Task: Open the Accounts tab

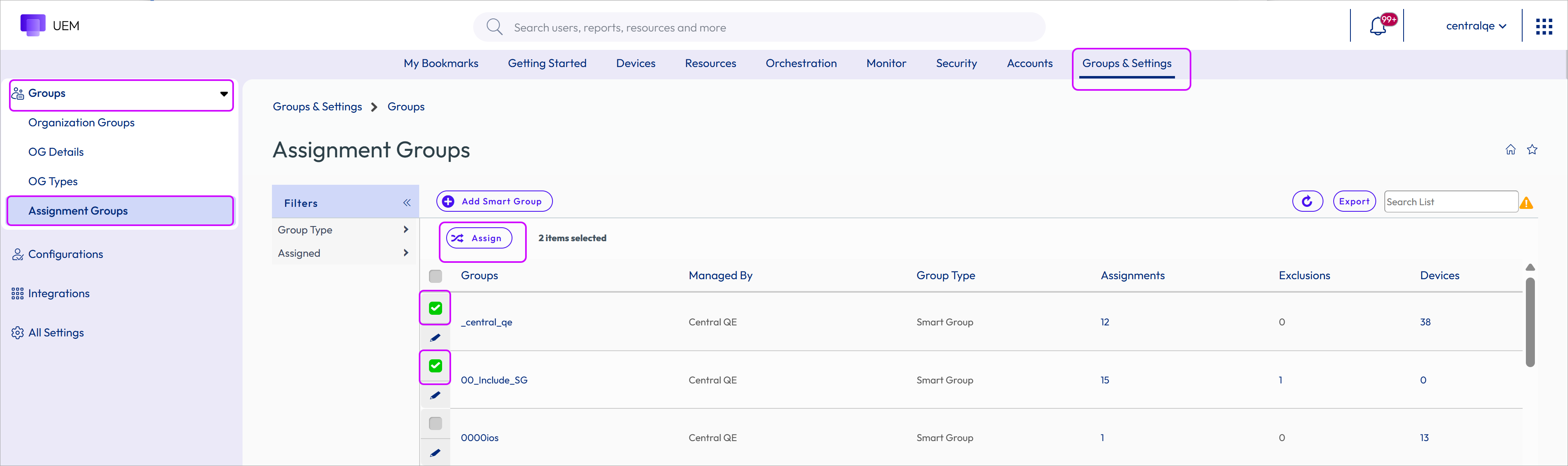Action: (x=1029, y=63)
